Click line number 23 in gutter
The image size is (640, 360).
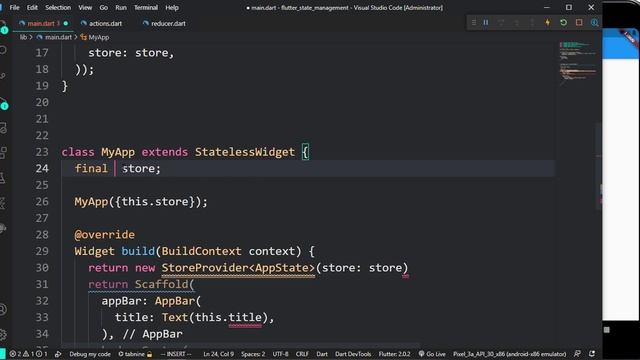point(42,152)
